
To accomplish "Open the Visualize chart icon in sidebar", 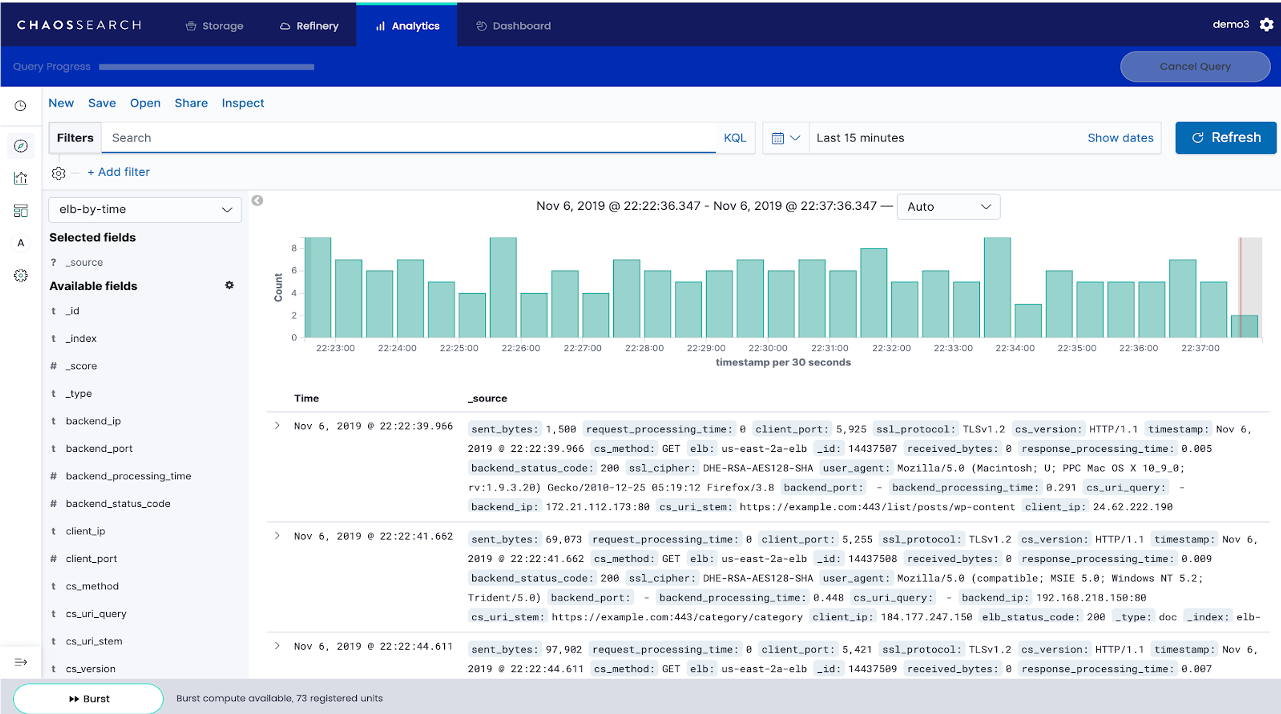I will (x=20, y=178).
